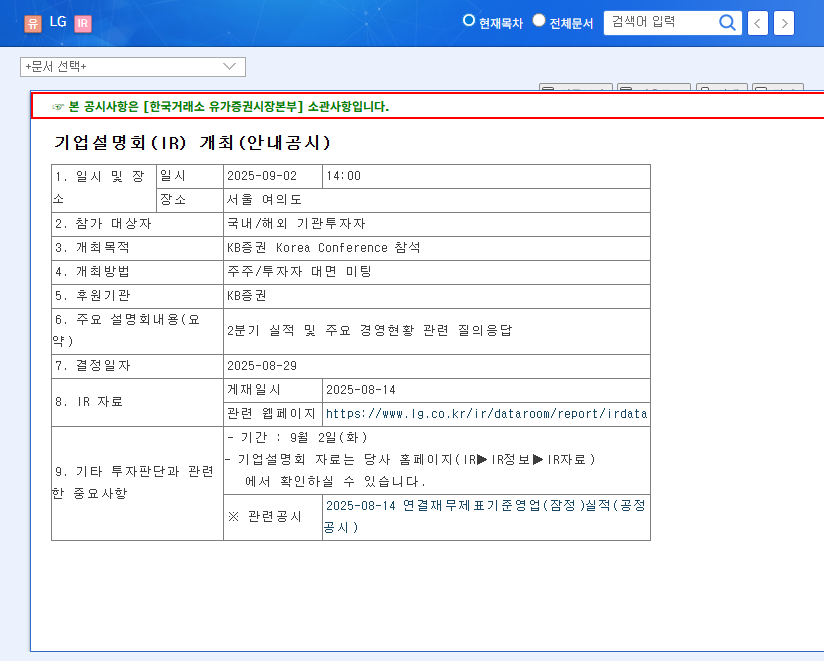Select the 전체문서 radio button
Viewport: 824px width, 661px height.
[539, 20]
